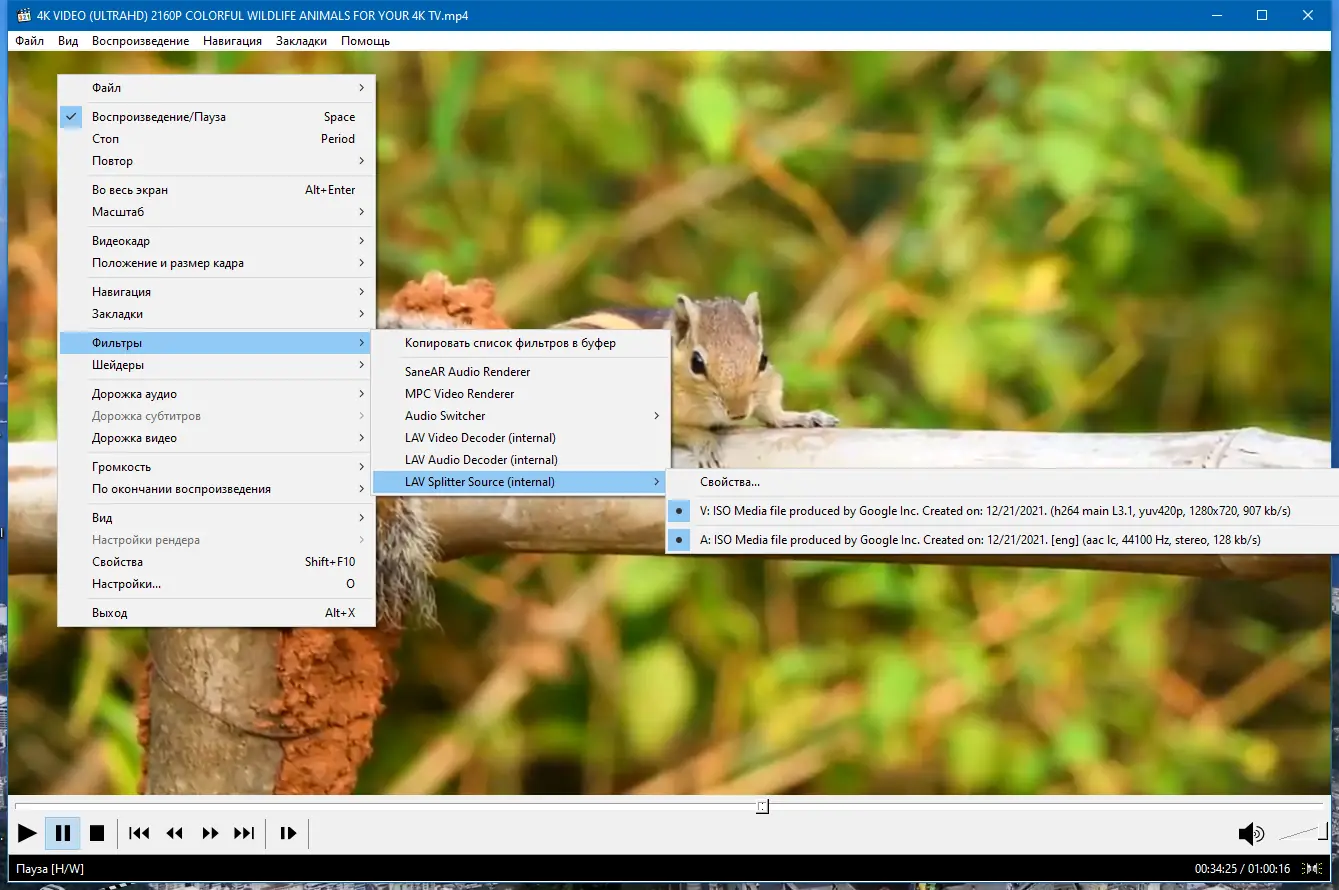This screenshot has width=1339, height=890.
Task: Select SaneAR Audio Renderer filter
Action: (x=520, y=372)
